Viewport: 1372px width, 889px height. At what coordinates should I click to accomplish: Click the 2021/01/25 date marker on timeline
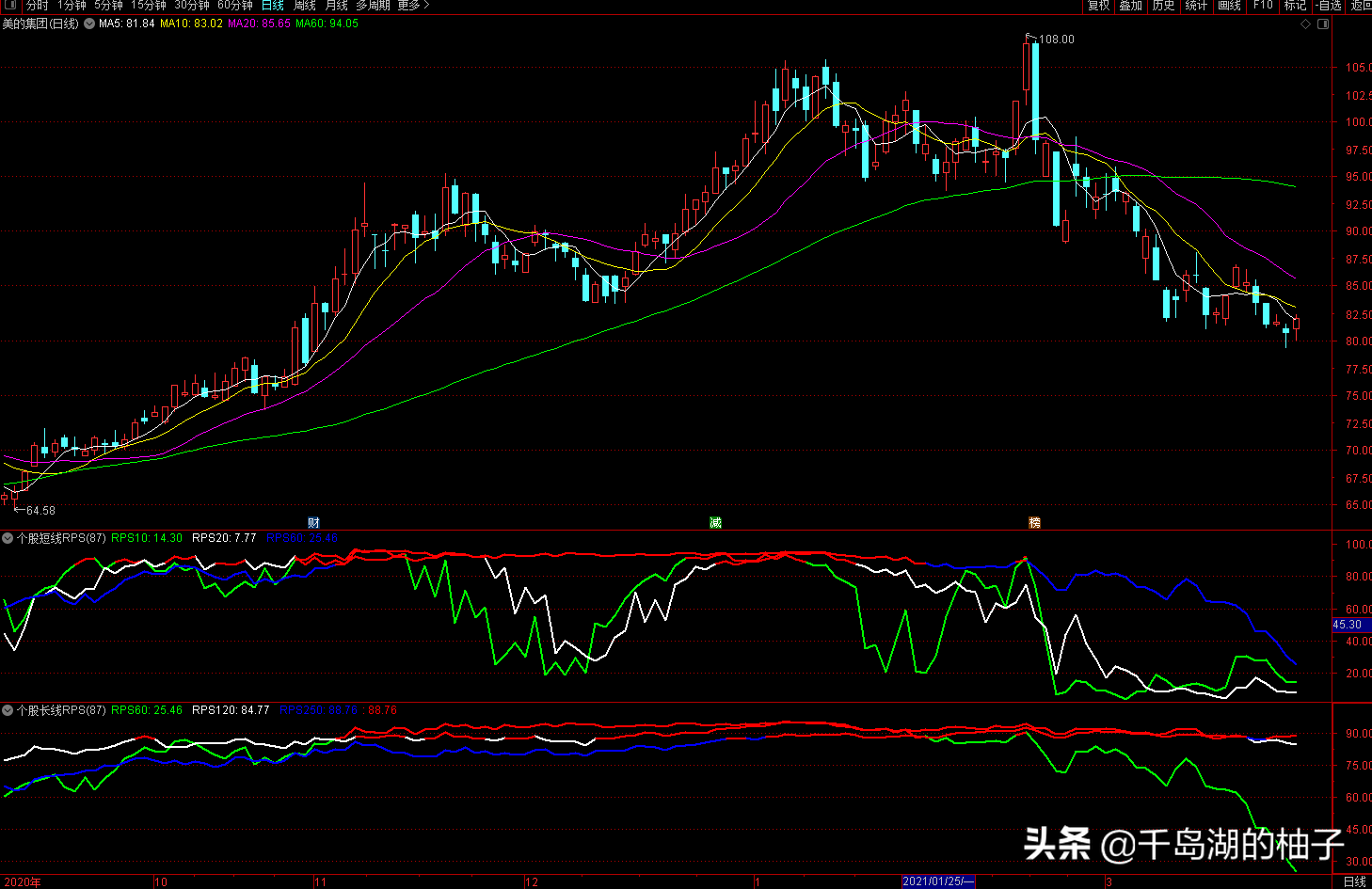point(938,881)
